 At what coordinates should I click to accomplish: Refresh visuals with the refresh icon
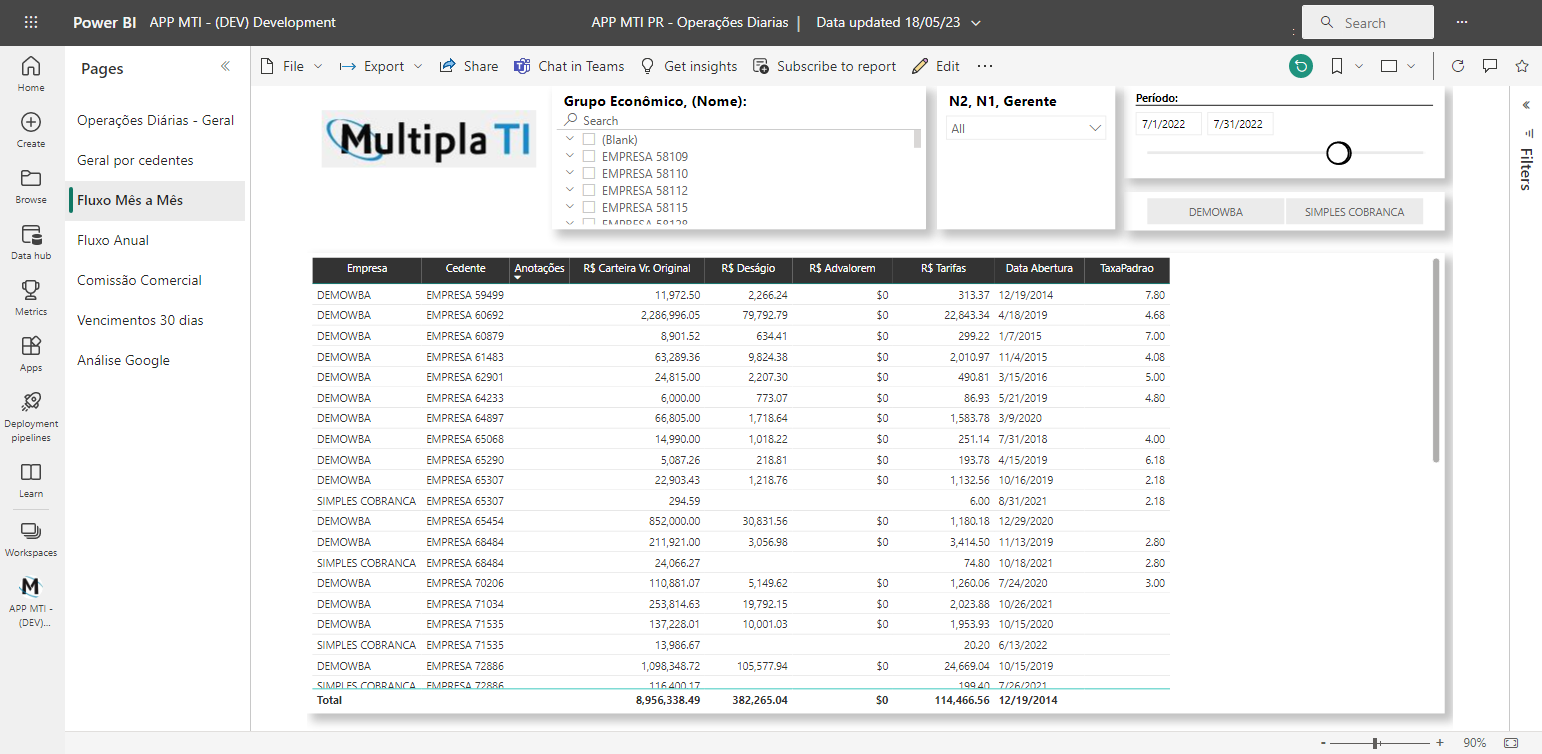[x=1458, y=66]
